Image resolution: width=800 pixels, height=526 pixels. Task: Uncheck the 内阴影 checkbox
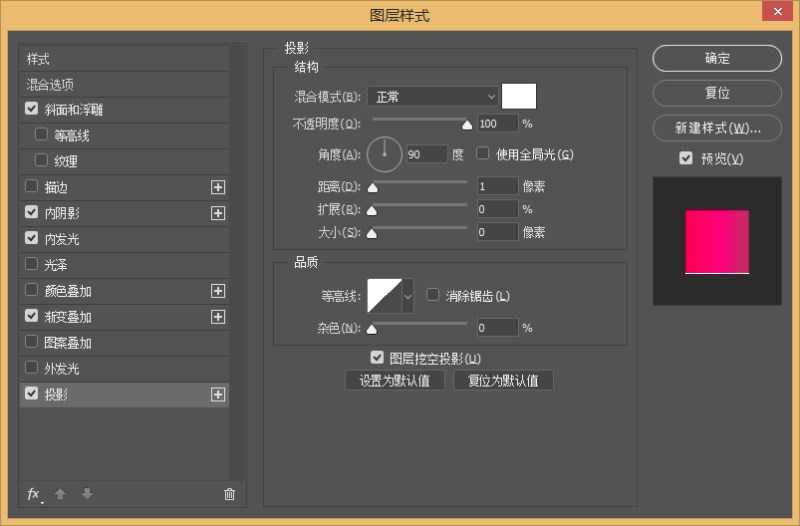pyautogui.click(x=31, y=212)
